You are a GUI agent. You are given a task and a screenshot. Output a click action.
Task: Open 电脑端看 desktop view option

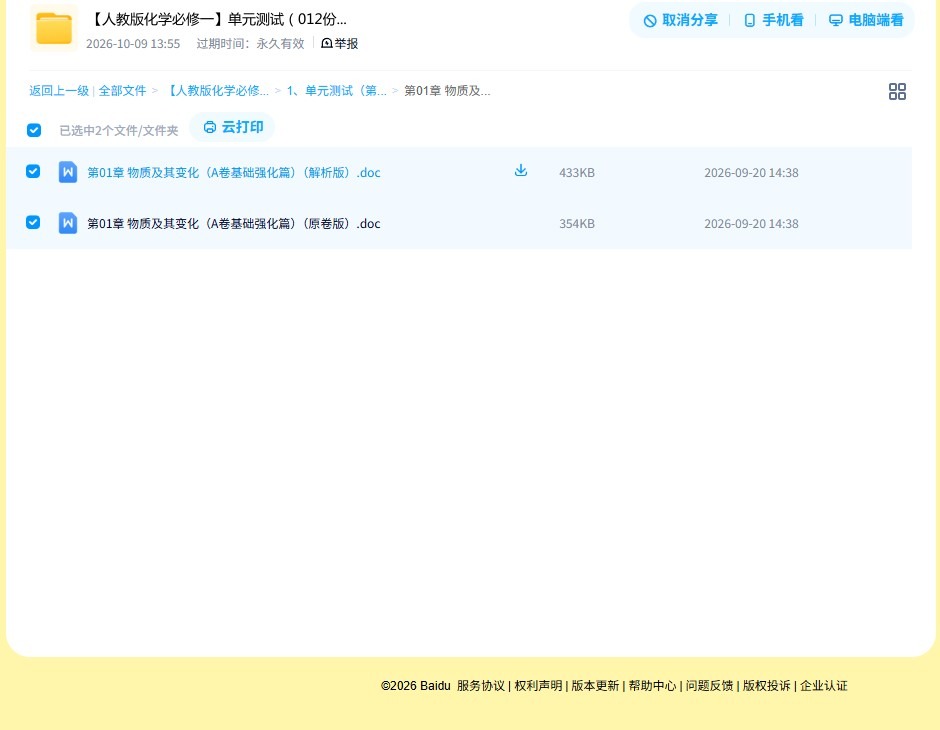tap(866, 20)
